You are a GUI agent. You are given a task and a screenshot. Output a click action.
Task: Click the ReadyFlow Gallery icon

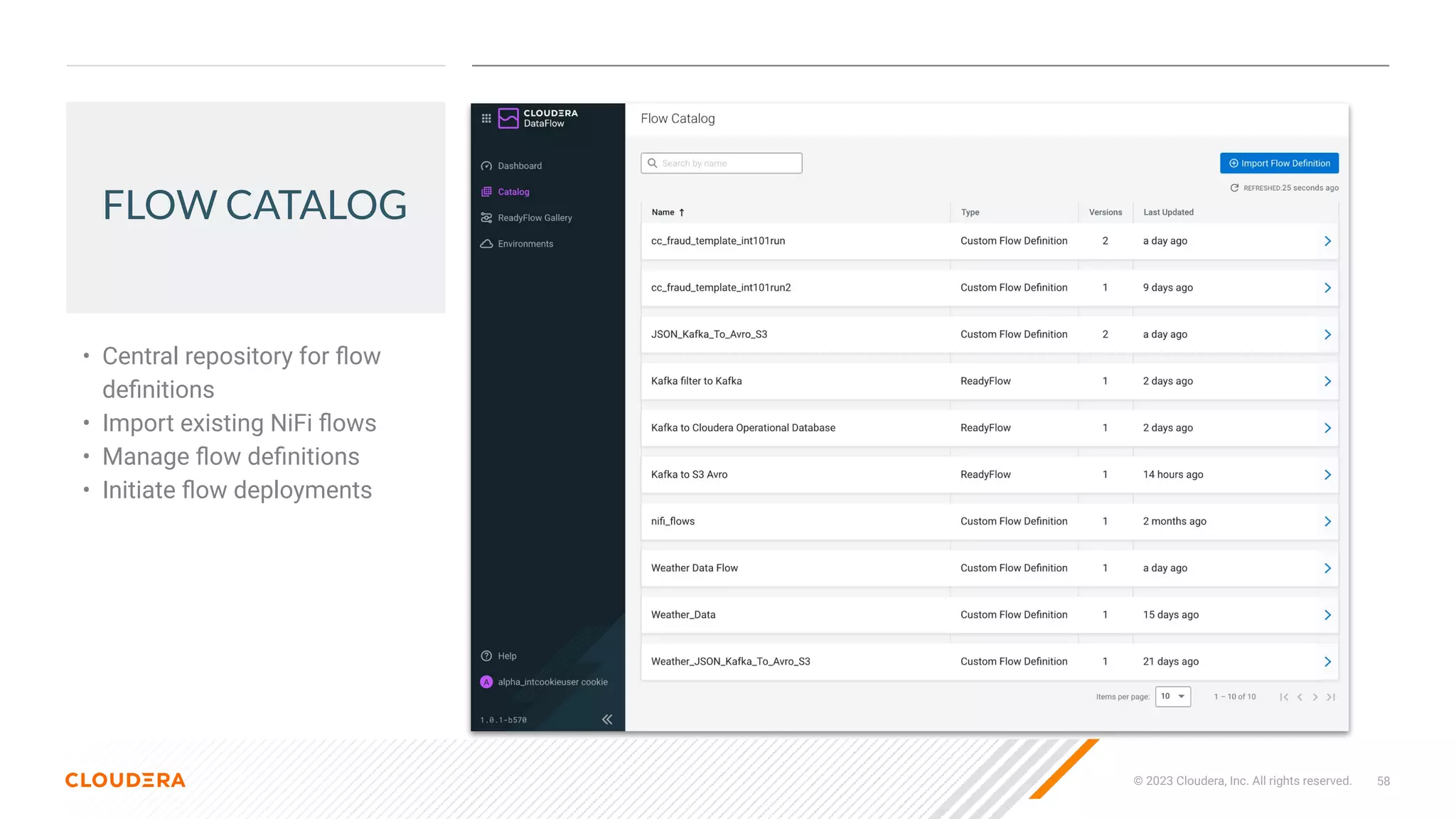(x=486, y=218)
